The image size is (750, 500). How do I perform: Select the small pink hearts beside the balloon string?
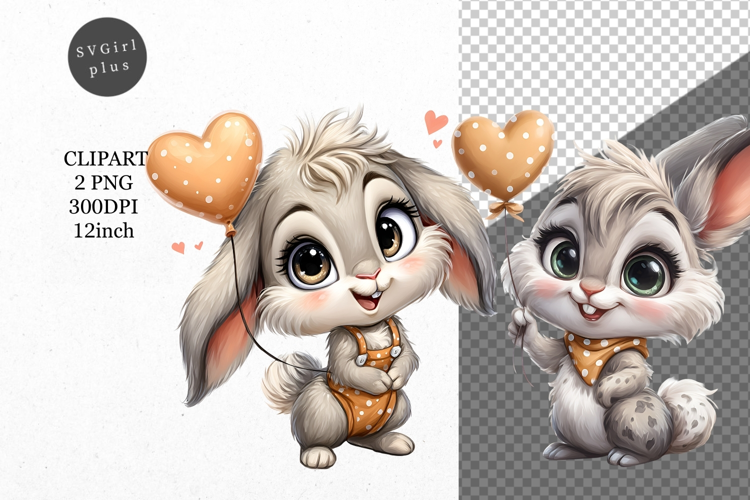coord(185,246)
